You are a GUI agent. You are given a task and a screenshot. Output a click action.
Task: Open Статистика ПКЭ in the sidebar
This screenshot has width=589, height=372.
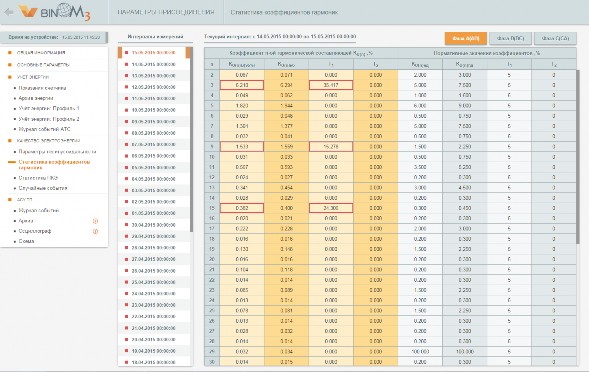pos(38,178)
